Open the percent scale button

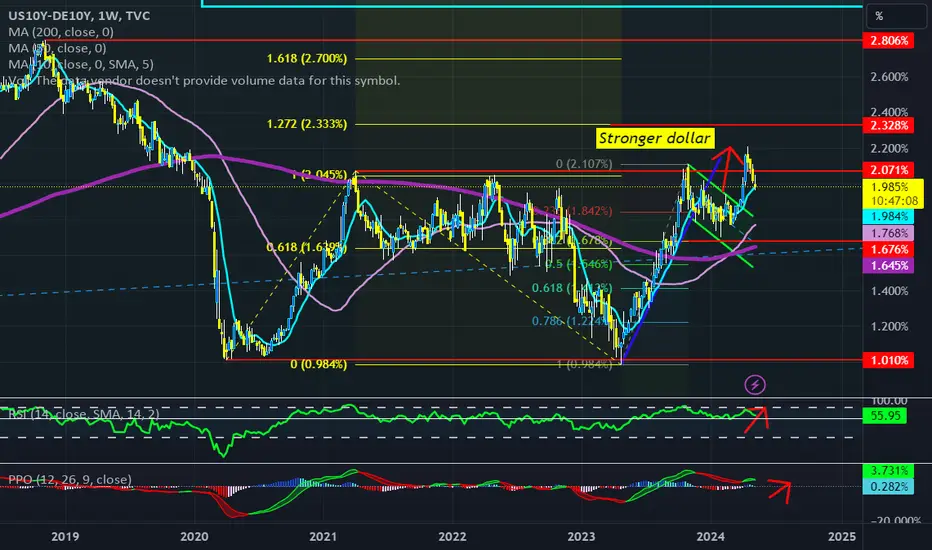coord(896,16)
